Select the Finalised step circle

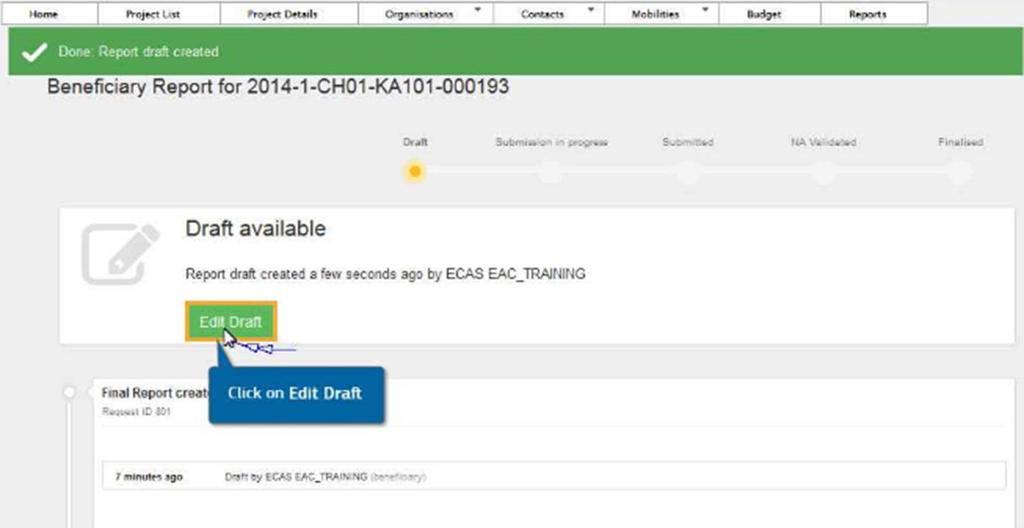pyautogui.click(x=959, y=172)
